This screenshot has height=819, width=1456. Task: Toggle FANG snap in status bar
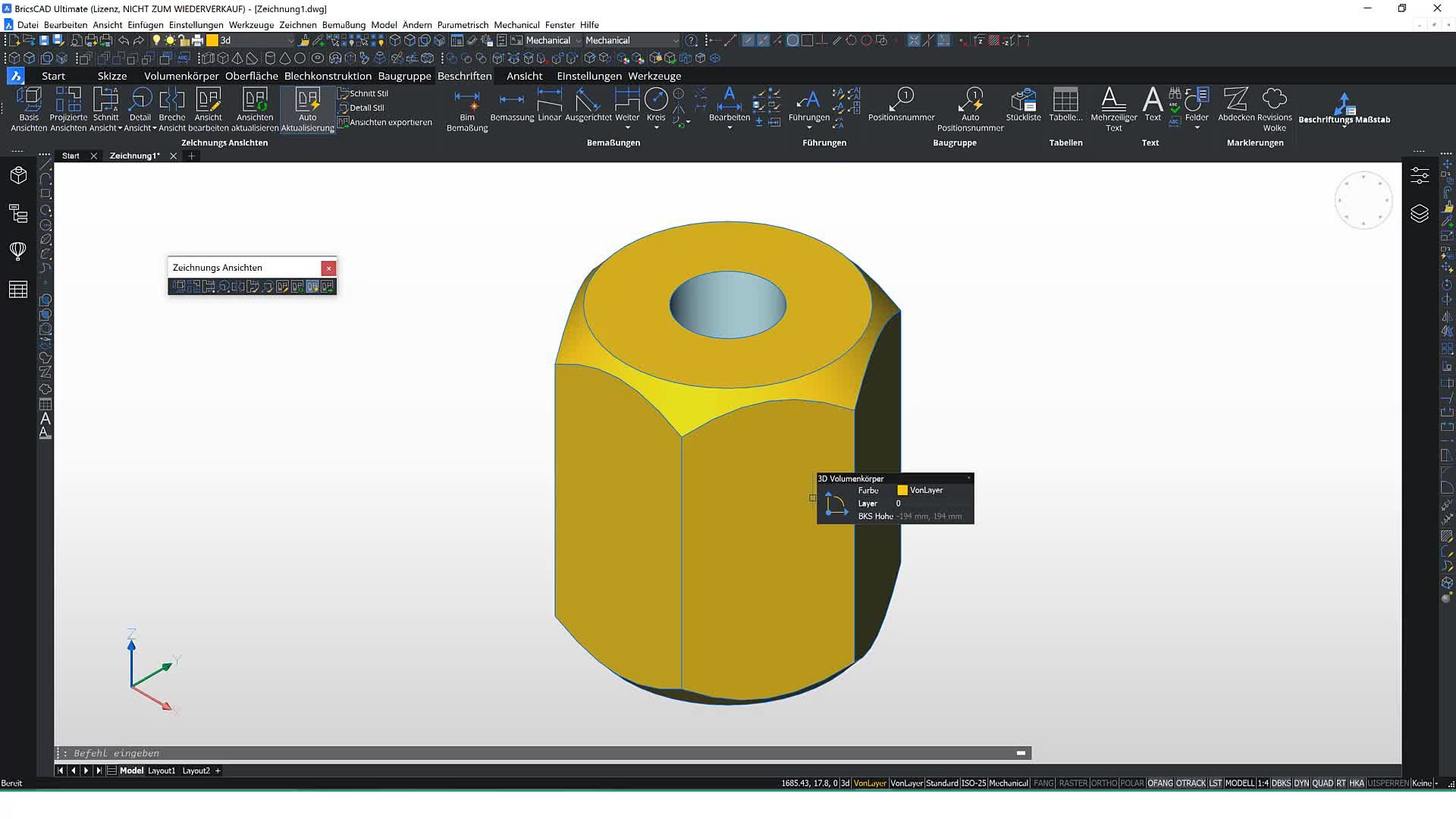click(1043, 783)
